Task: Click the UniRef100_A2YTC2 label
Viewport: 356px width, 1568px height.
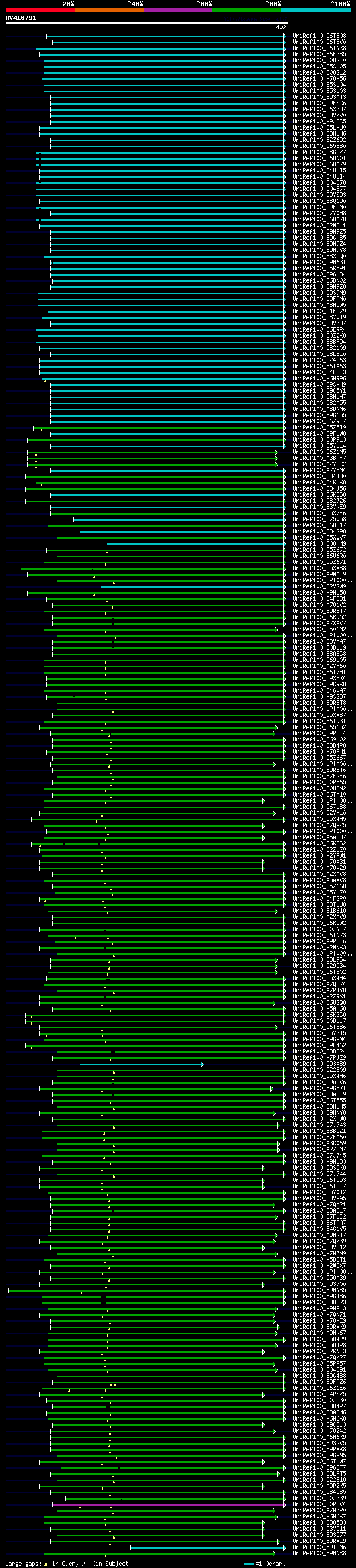Action: pos(319,464)
